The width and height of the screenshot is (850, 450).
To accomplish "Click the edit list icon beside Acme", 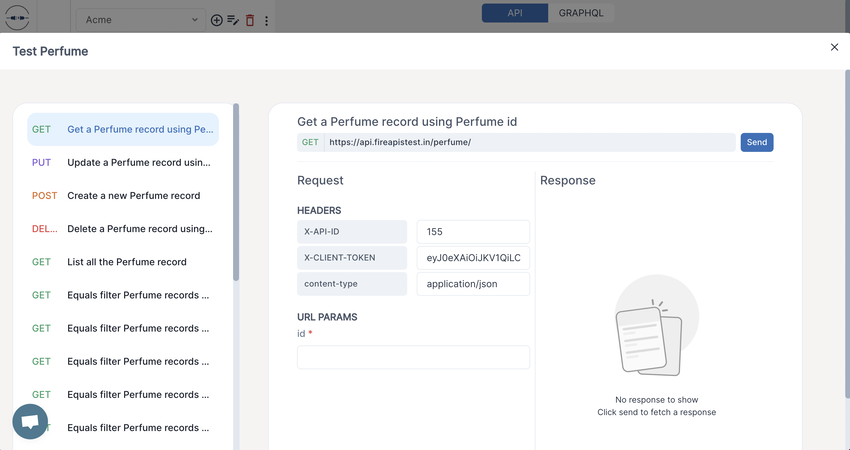I will 233,20.
